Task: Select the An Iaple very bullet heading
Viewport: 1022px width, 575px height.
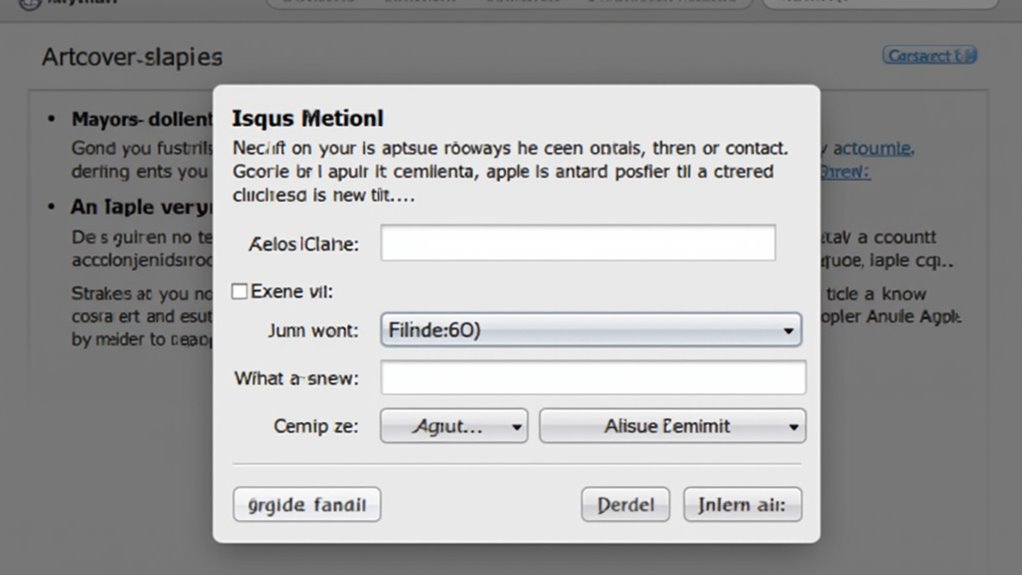Action: coord(141,207)
